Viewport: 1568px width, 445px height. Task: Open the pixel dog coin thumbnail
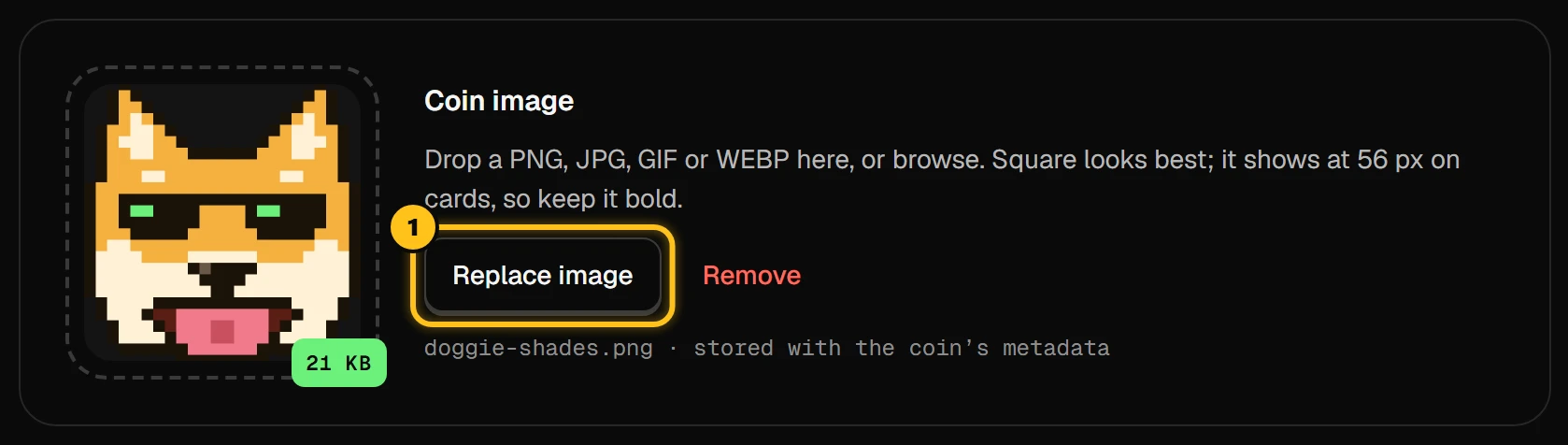pos(222,222)
